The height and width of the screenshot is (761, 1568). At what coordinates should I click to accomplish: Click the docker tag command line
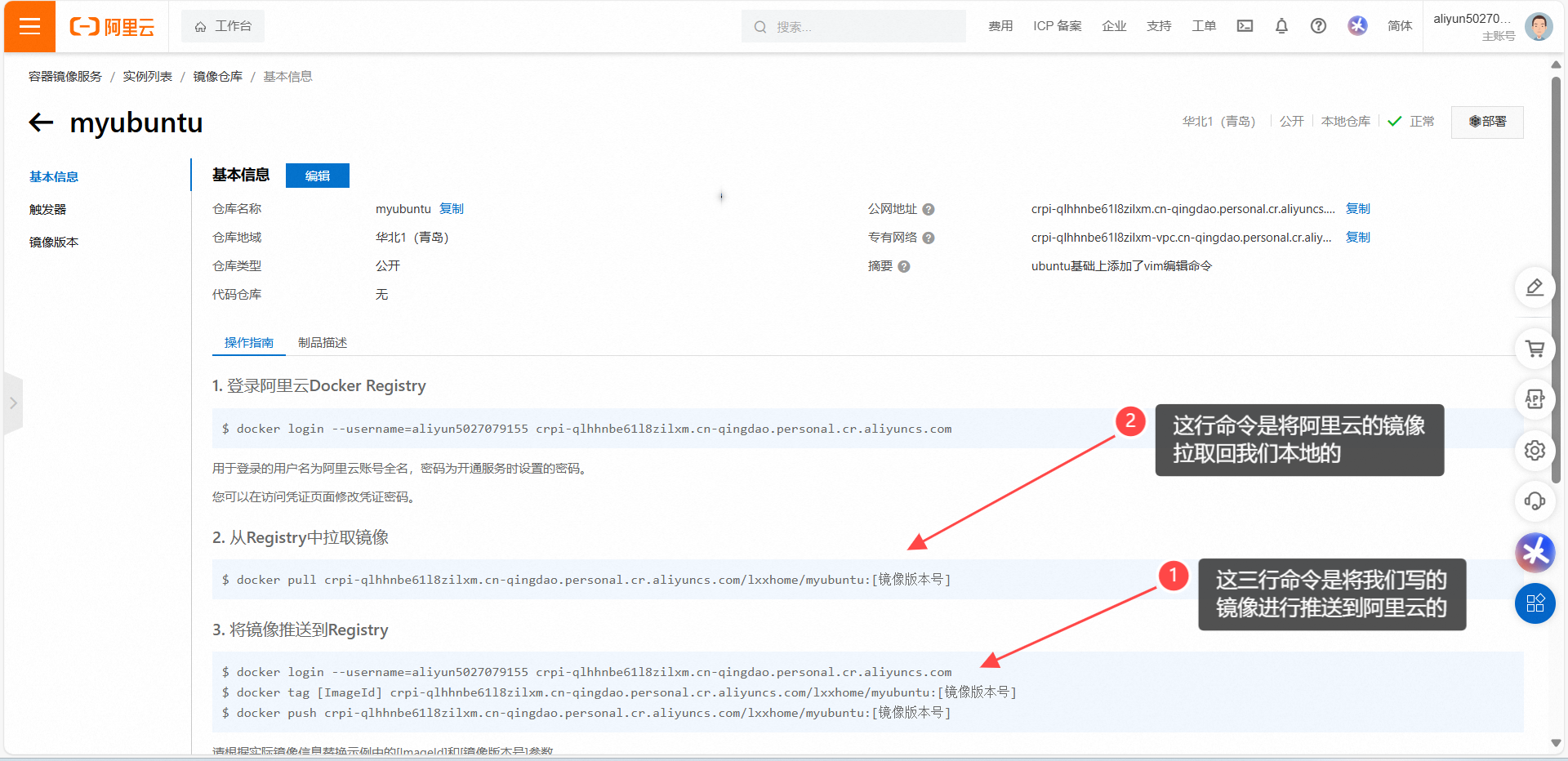pyautogui.click(x=619, y=692)
